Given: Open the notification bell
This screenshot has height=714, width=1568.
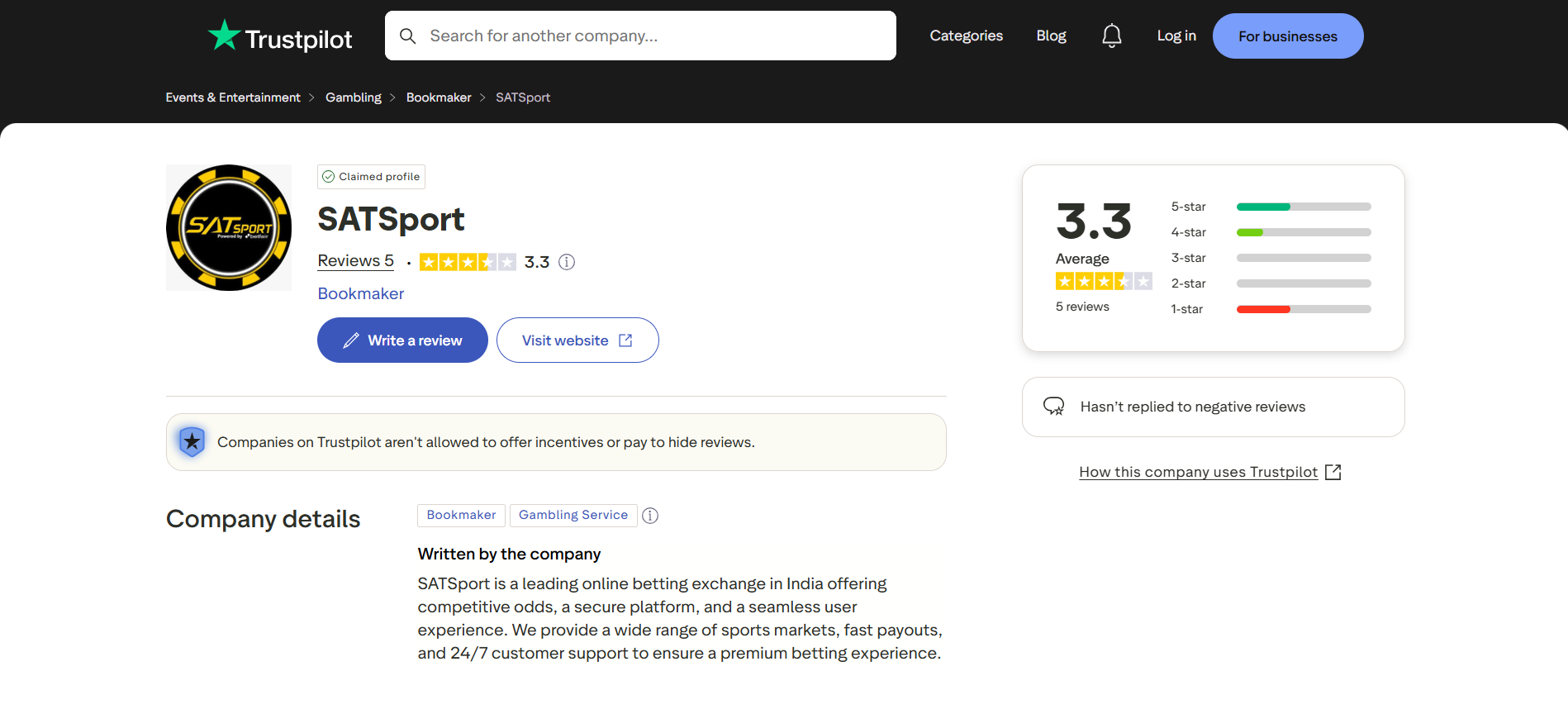Looking at the screenshot, I should [x=1111, y=35].
